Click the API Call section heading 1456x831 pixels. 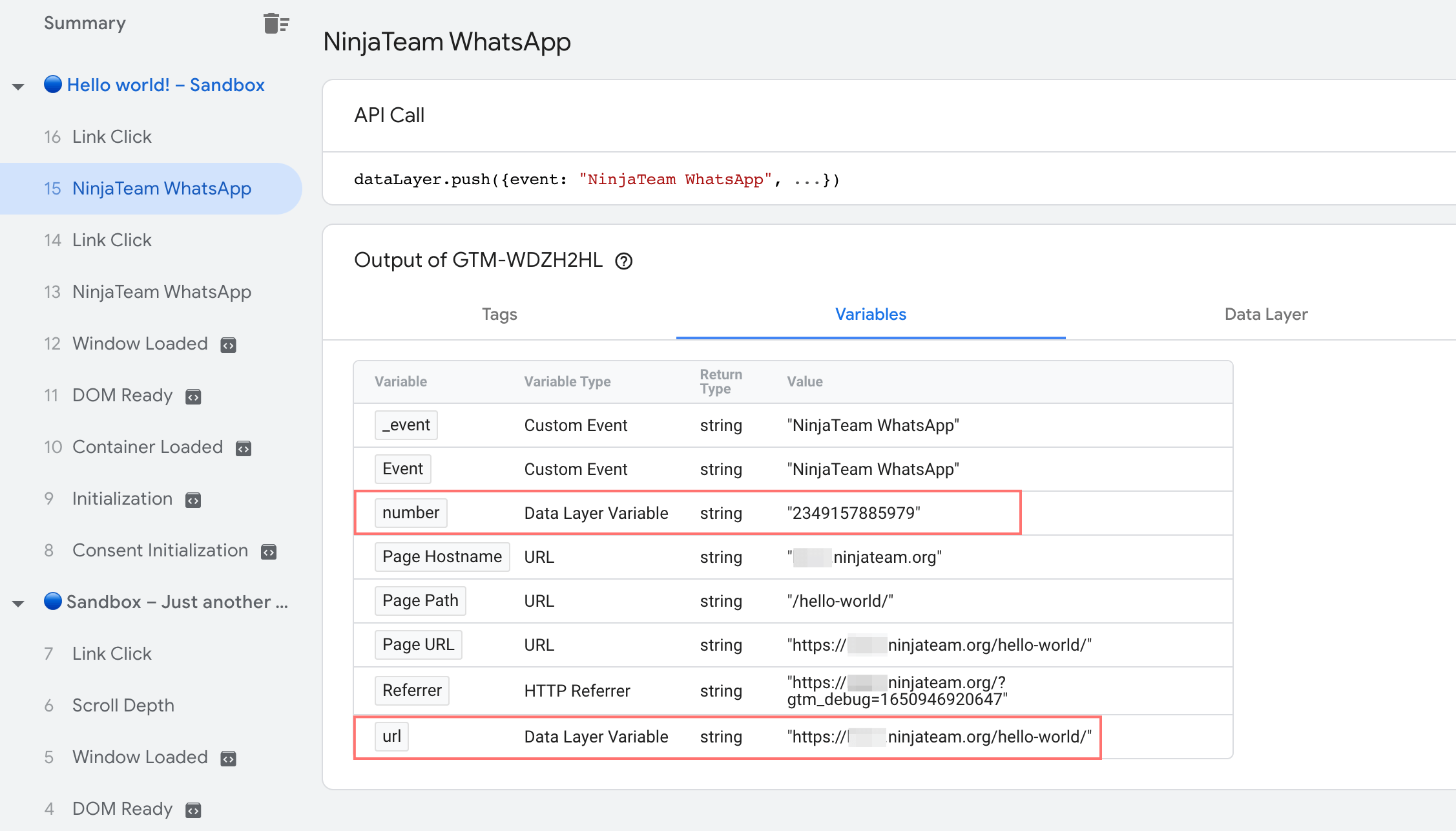pos(390,115)
